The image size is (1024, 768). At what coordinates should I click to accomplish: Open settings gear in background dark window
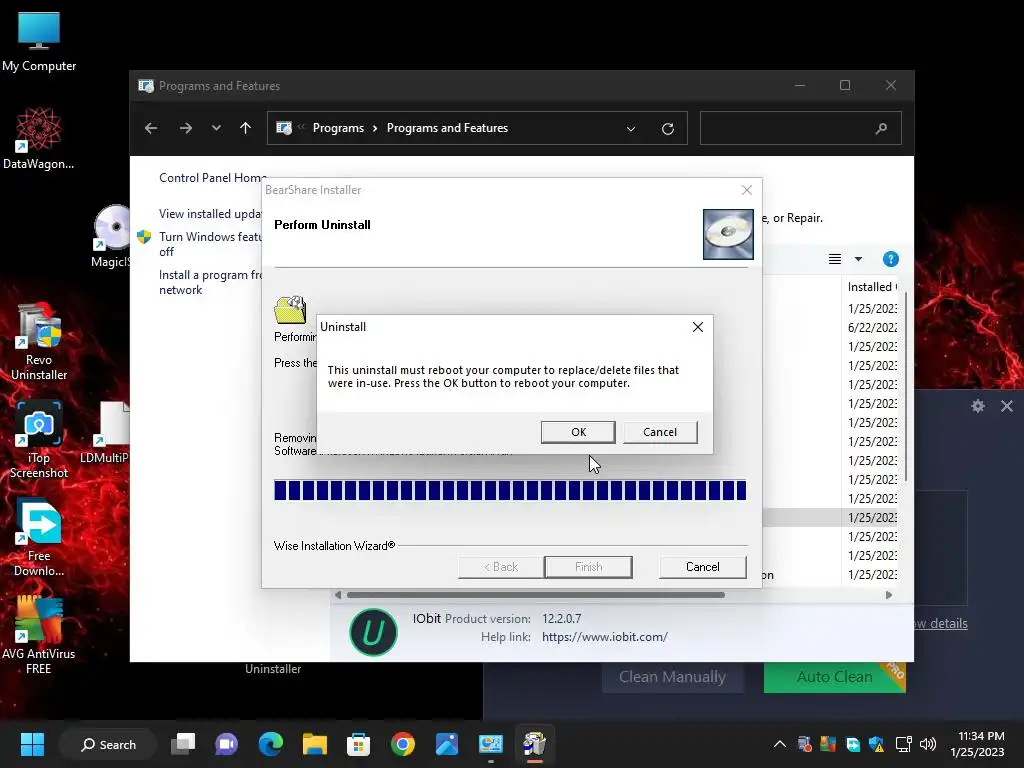click(x=978, y=406)
